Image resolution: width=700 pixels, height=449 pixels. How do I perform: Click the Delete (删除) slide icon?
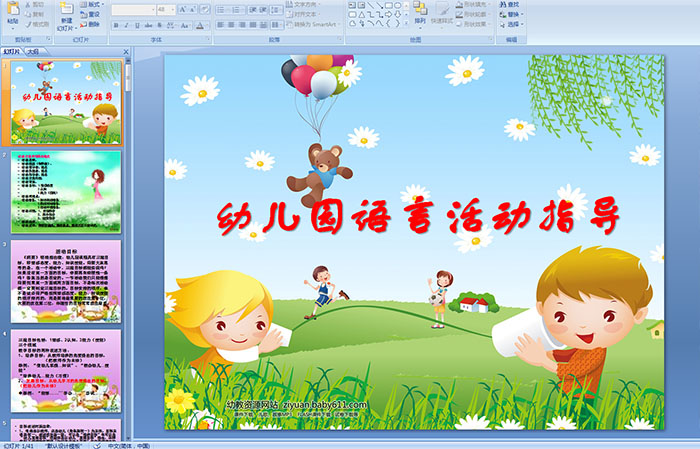tap(83, 24)
